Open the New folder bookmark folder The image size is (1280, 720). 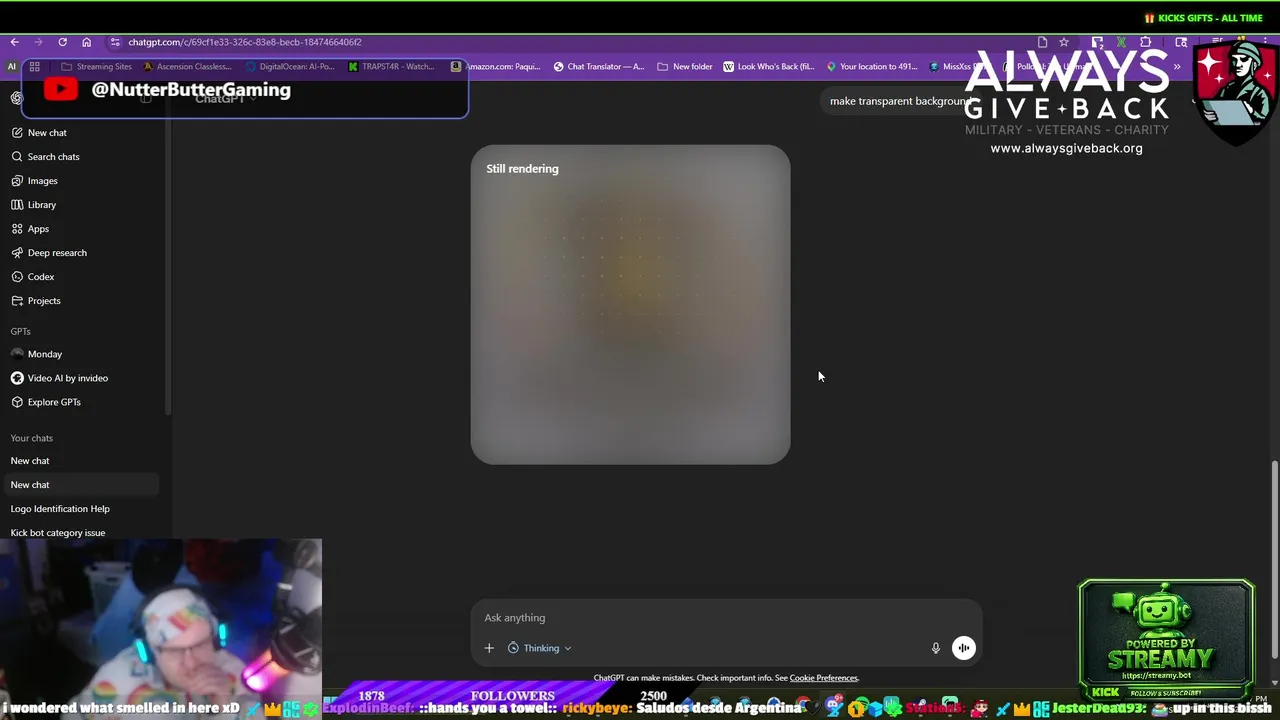(x=685, y=67)
